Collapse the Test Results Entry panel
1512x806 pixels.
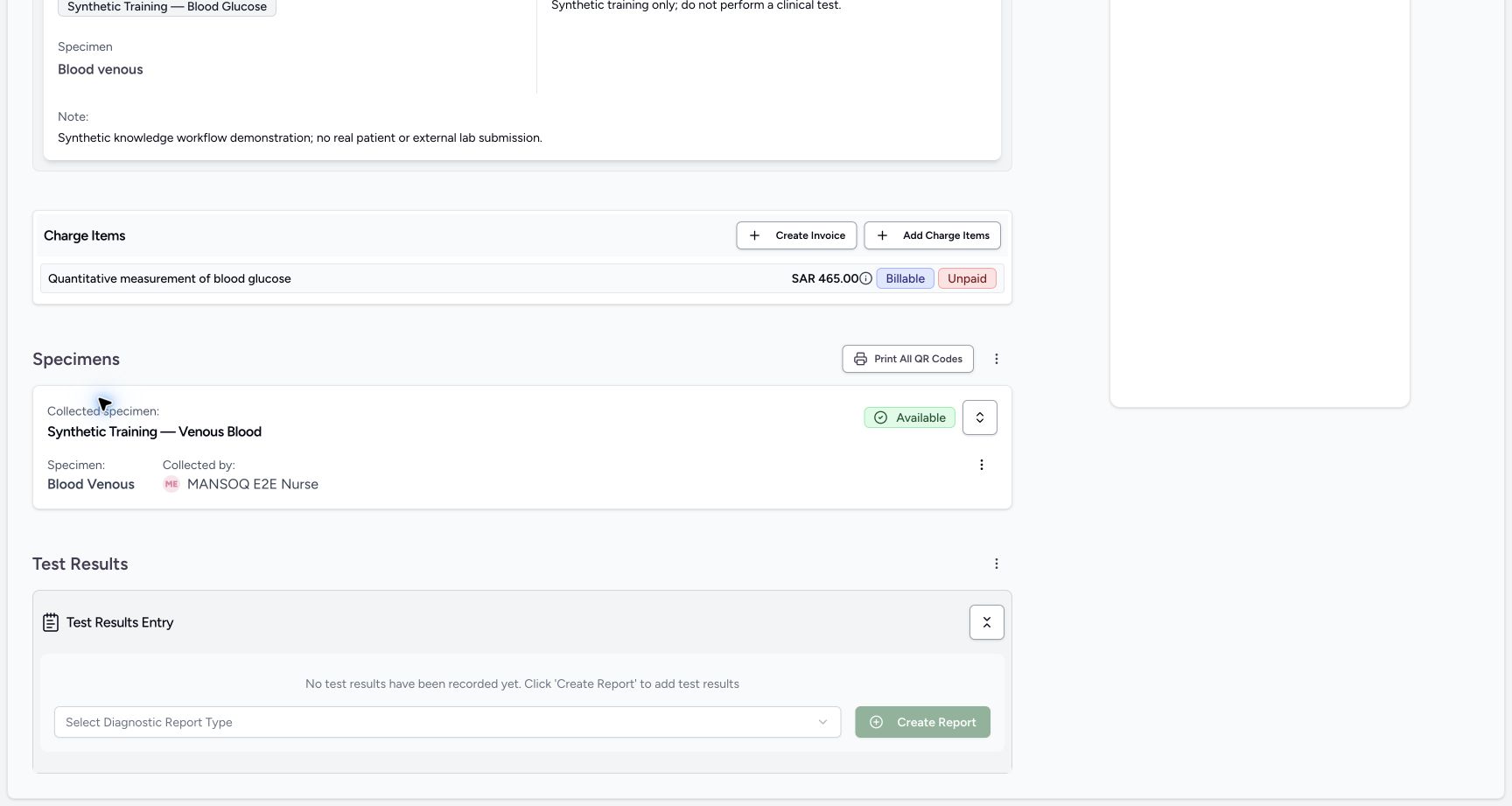coord(986,622)
